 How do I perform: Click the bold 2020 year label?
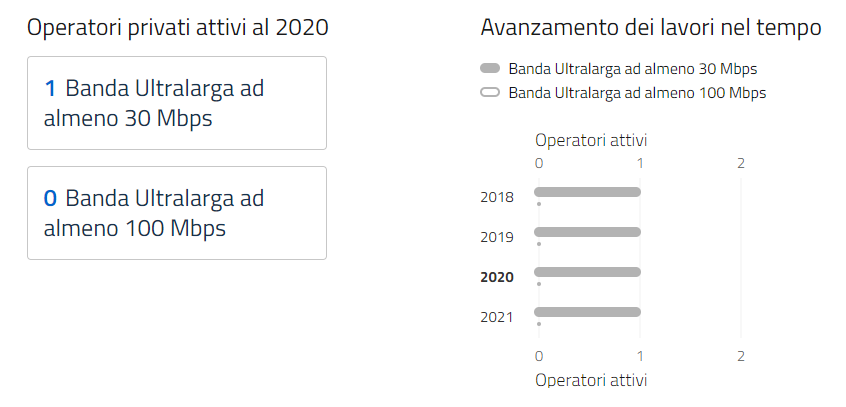coord(497,277)
